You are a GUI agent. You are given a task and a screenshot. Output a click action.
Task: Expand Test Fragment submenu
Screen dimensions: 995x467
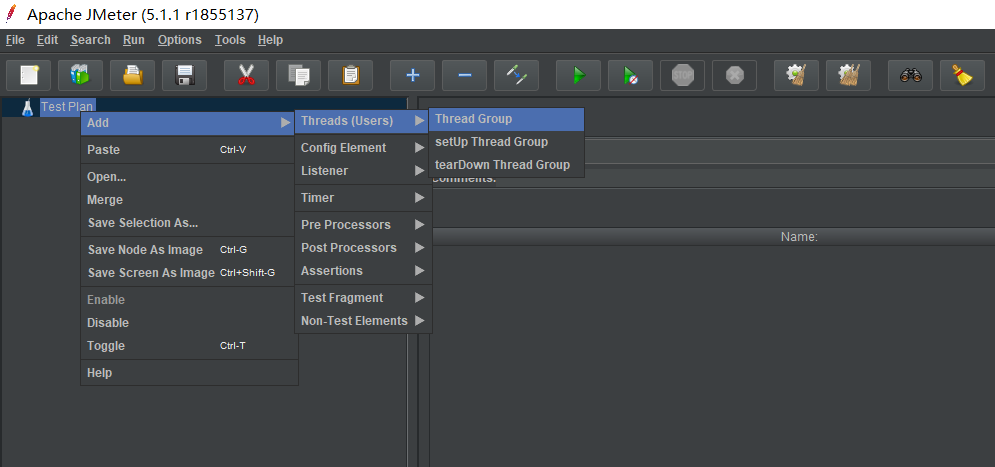pyautogui.click(x=363, y=298)
